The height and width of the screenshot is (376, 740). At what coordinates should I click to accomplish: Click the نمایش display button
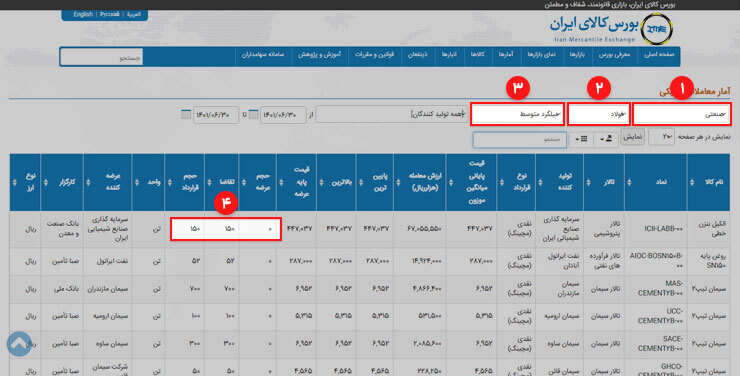pyautogui.click(x=632, y=137)
